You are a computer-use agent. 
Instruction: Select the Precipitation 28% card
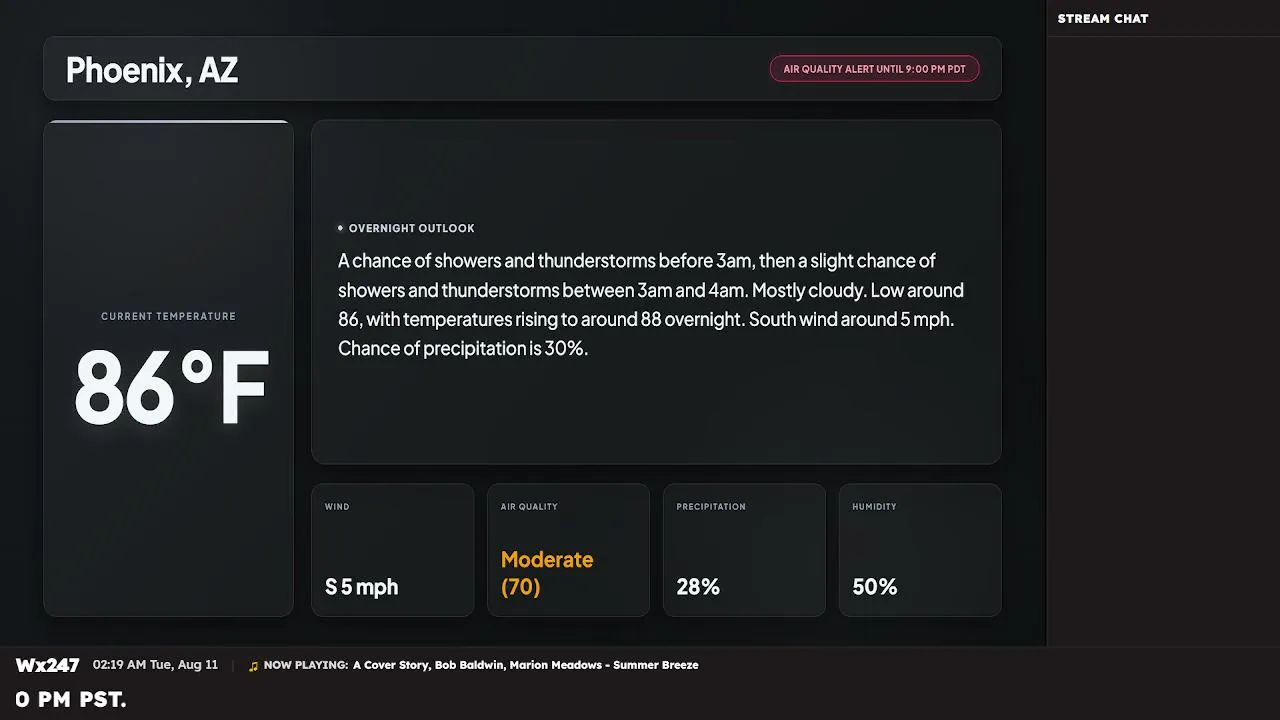click(744, 550)
